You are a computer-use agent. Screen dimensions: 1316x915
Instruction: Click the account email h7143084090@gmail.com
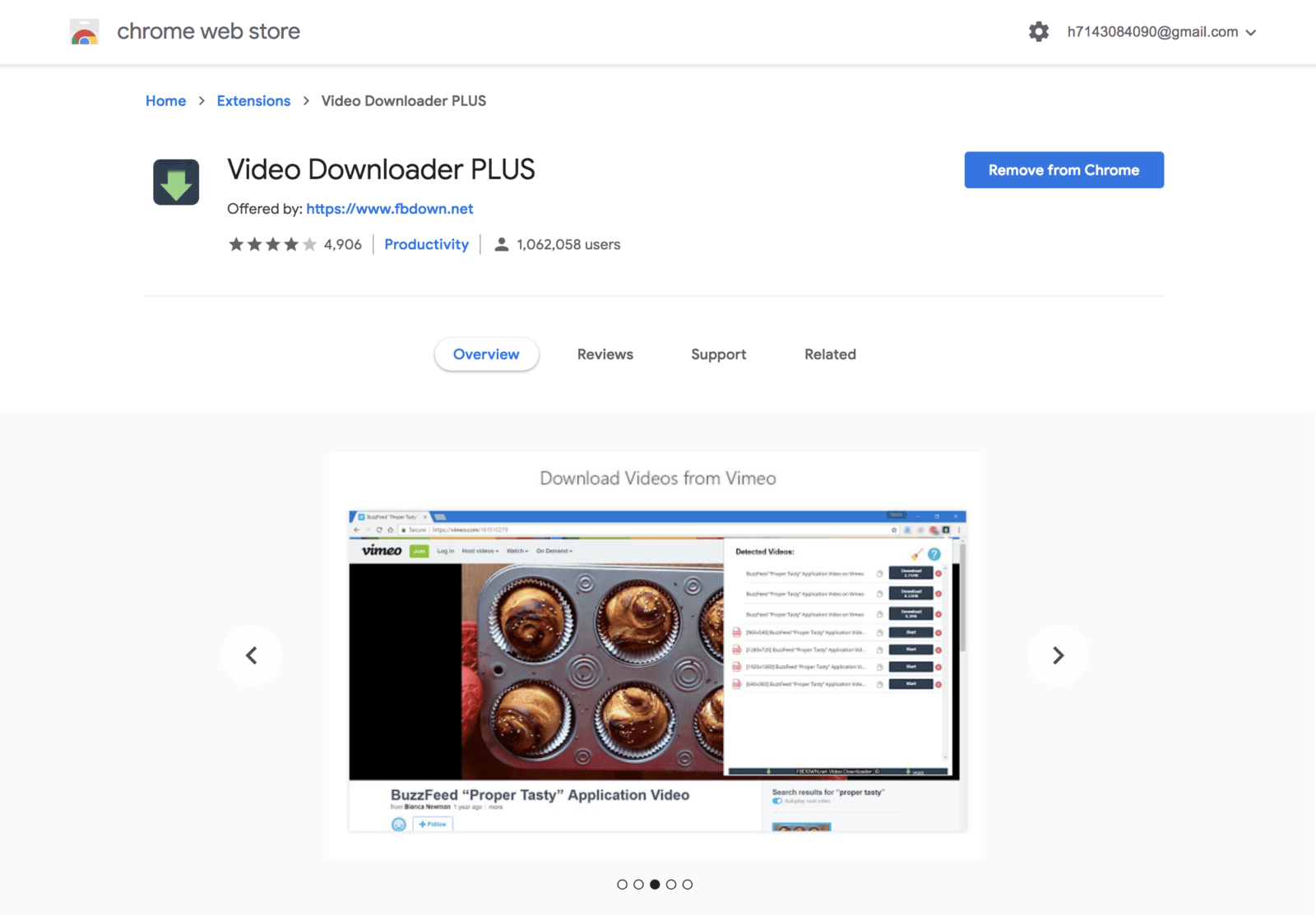pos(1152,32)
